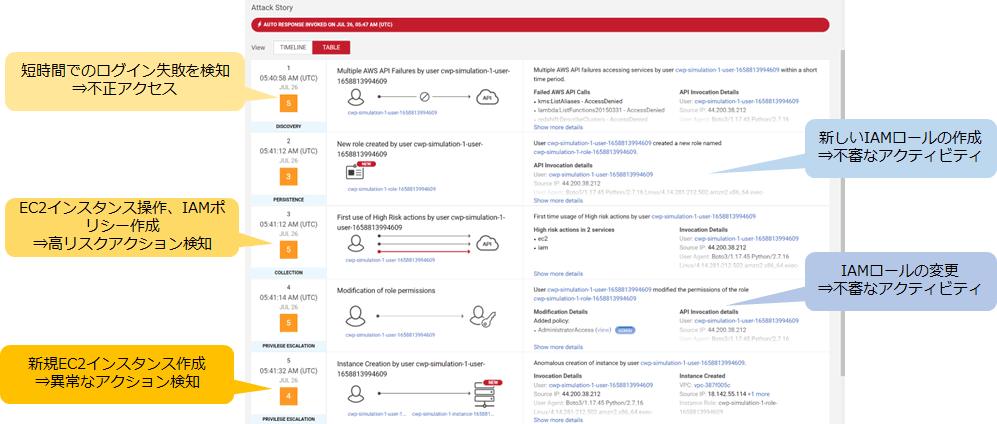Click the +1 more link after Source IP
This screenshot has height=424, width=997.
759,393
